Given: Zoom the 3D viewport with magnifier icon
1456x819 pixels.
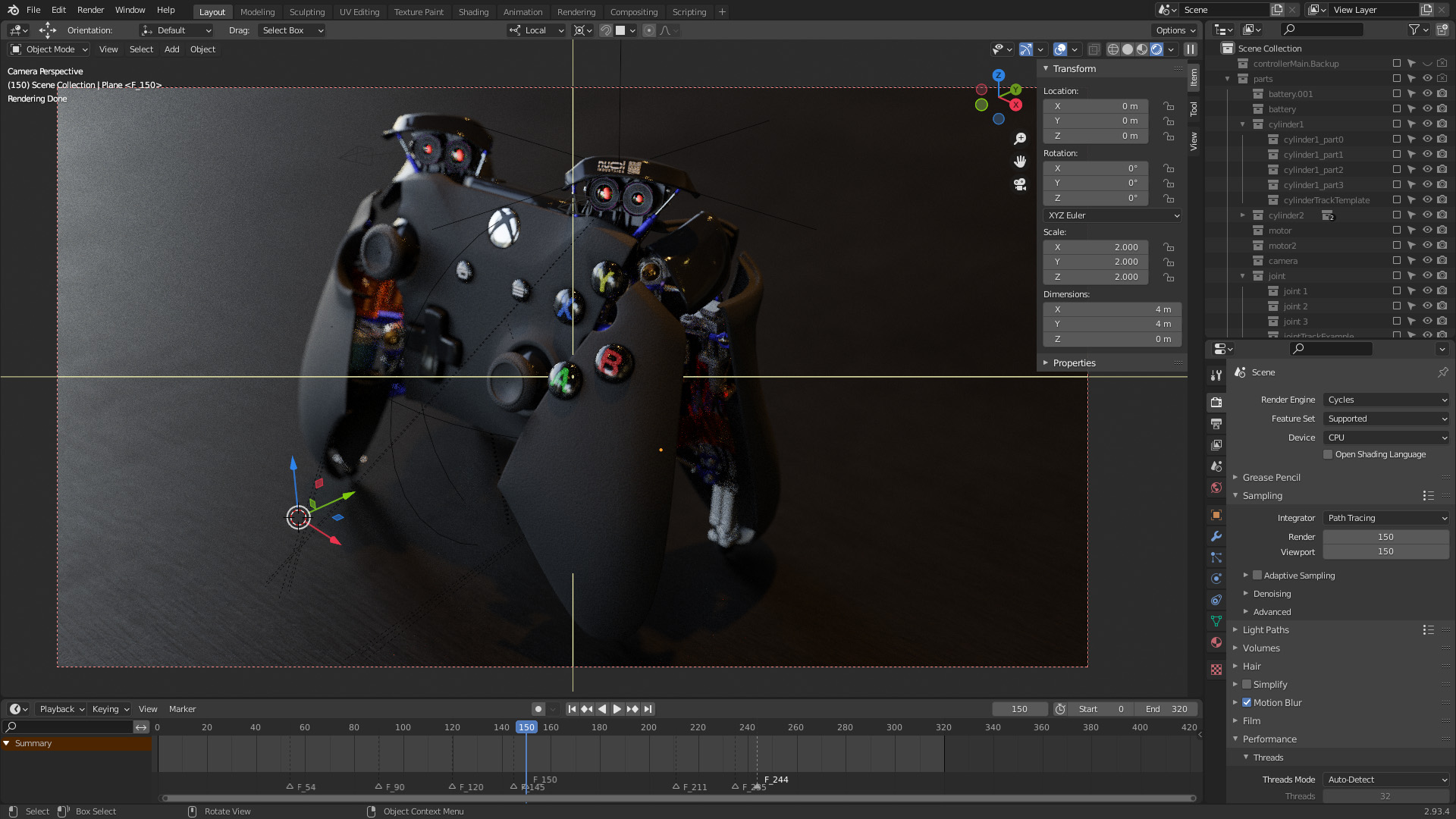Looking at the screenshot, I should [1020, 139].
